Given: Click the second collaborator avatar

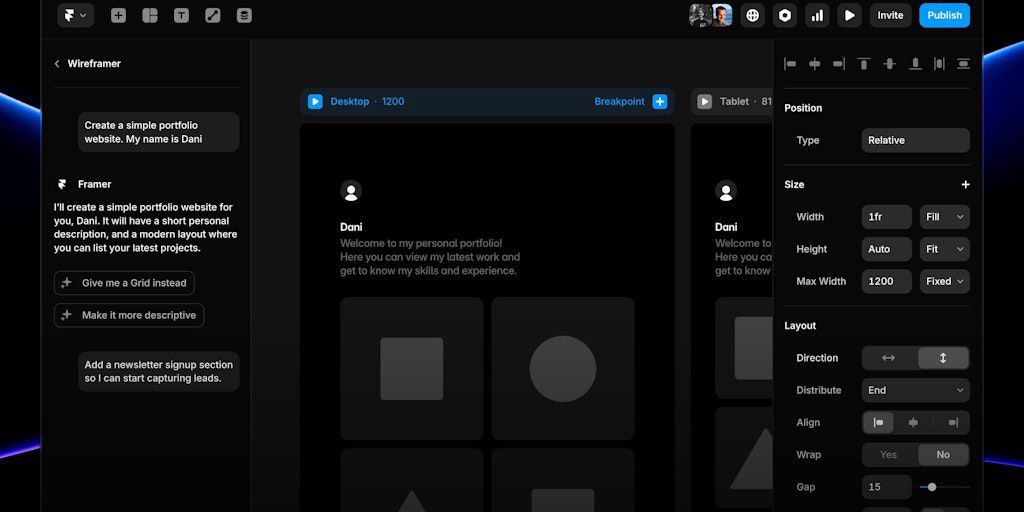Looking at the screenshot, I should (722, 15).
